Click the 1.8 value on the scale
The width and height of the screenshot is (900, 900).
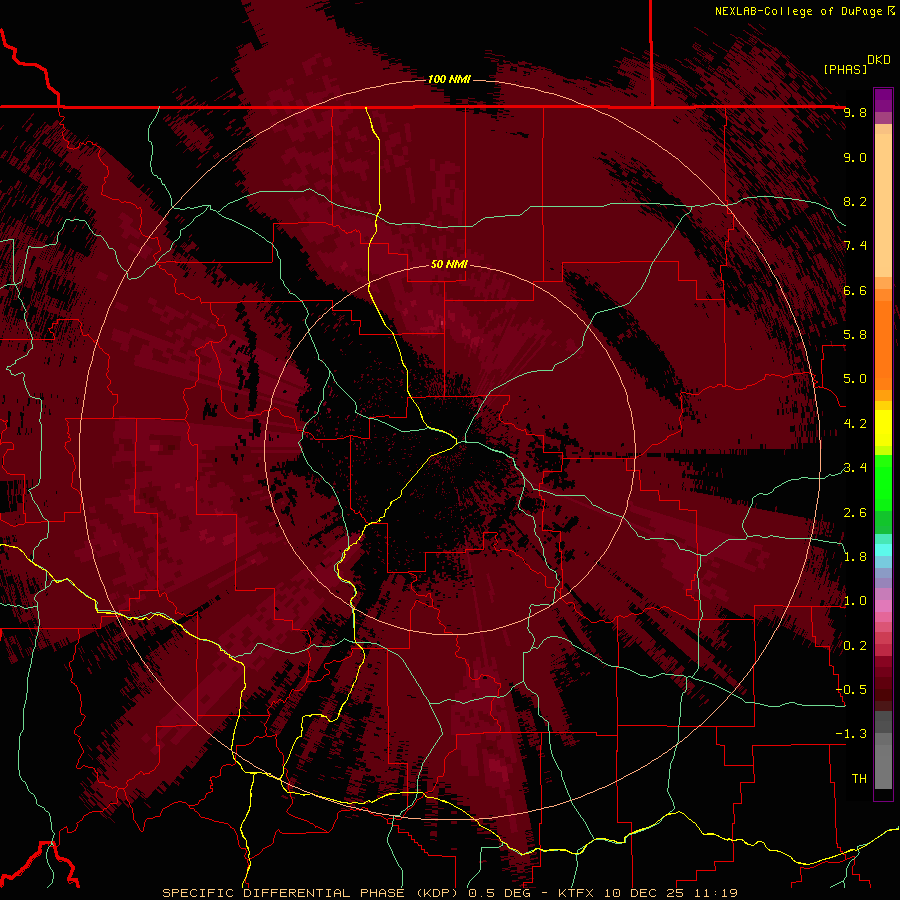pos(855,557)
